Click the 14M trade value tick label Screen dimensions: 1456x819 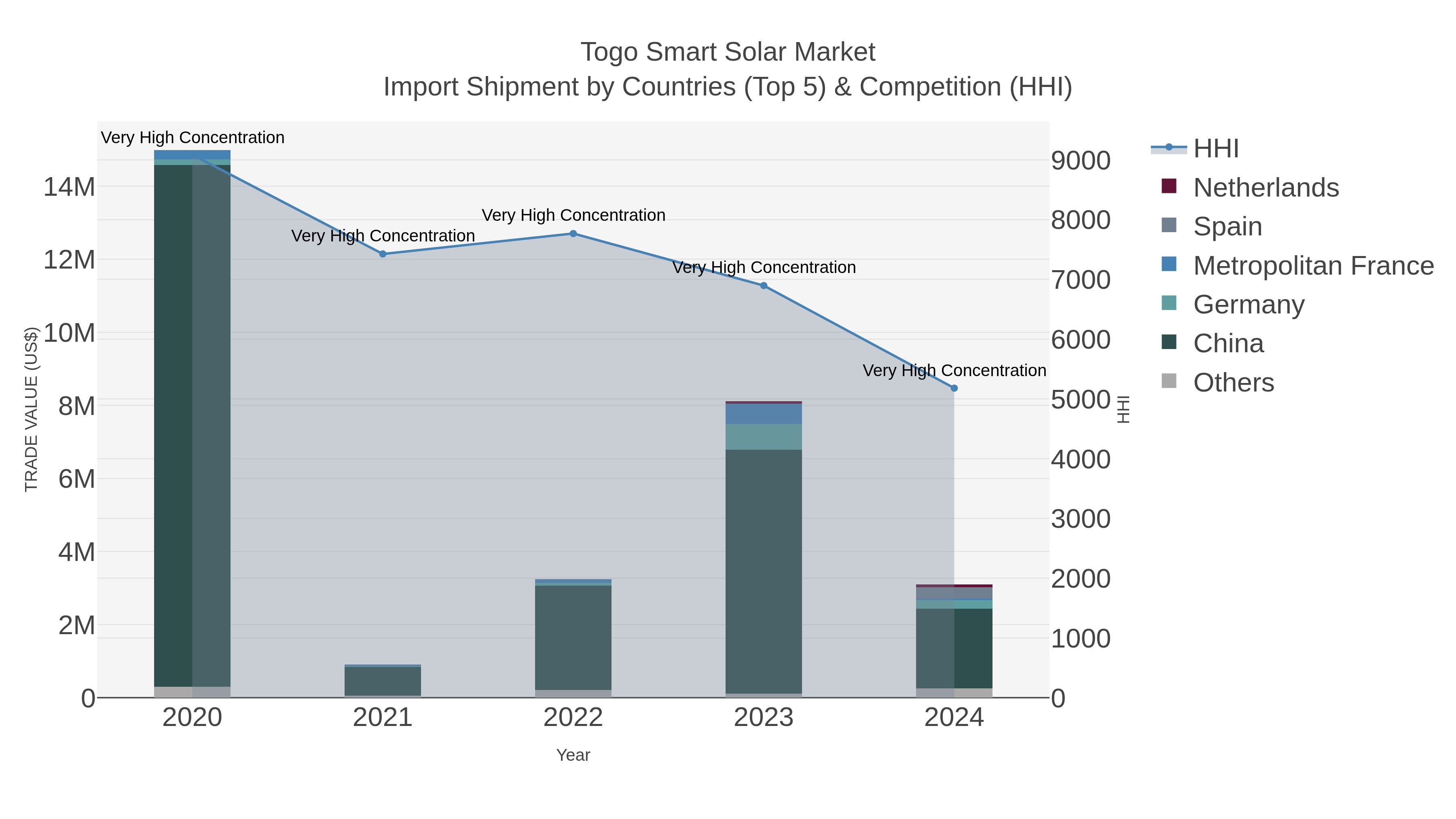69,187
